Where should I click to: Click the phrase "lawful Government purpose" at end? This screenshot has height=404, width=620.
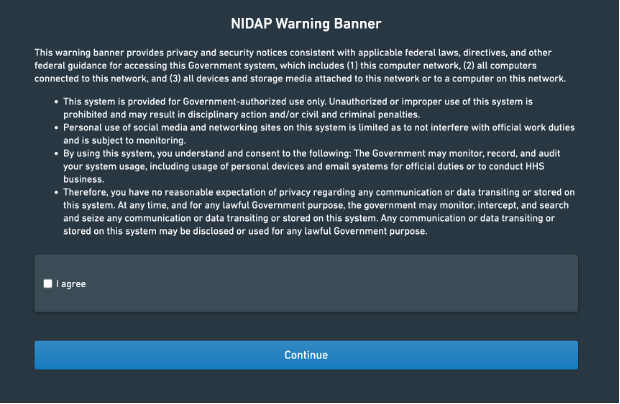click(x=366, y=231)
